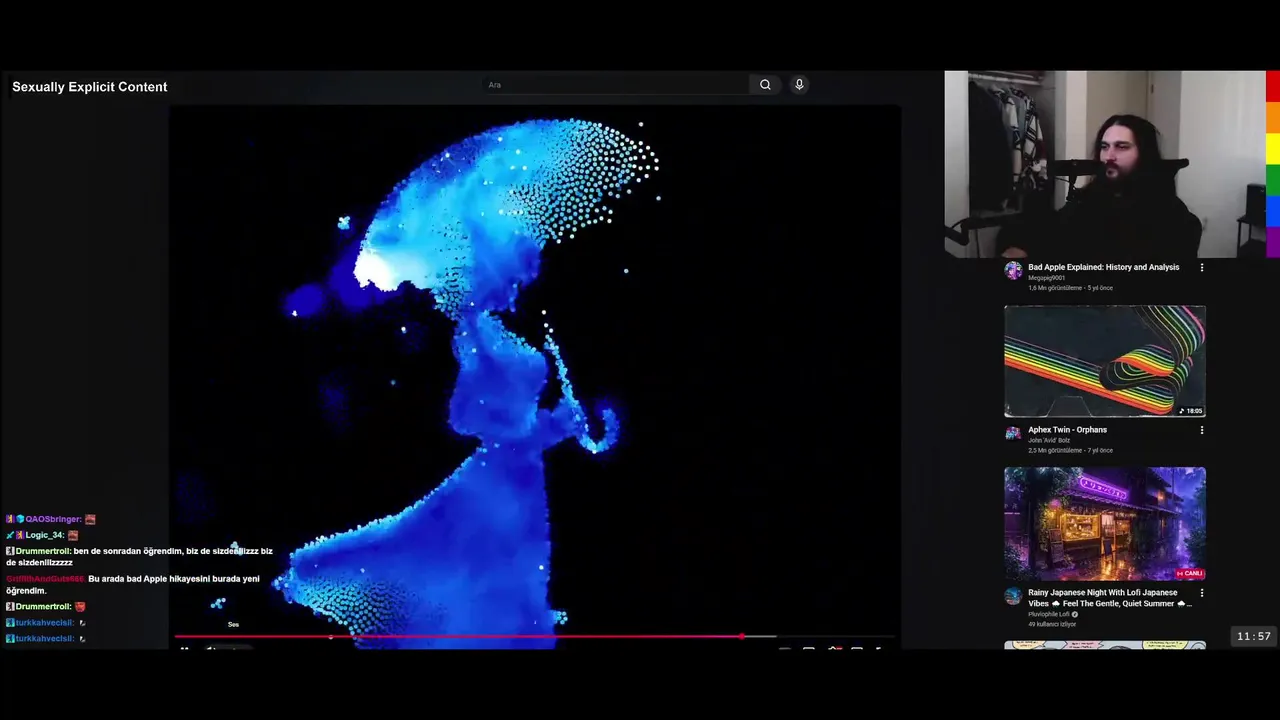This screenshot has width=1280, height=720.
Task: Play the Rainy Japanese Night thumbnail
Action: tap(1105, 524)
